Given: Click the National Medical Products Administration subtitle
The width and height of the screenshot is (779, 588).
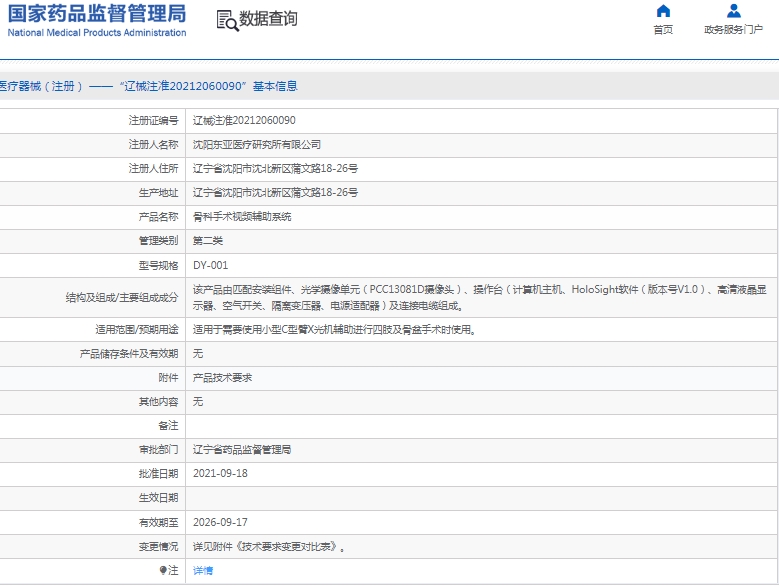Looking at the screenshot, I should tap(97, 33).
